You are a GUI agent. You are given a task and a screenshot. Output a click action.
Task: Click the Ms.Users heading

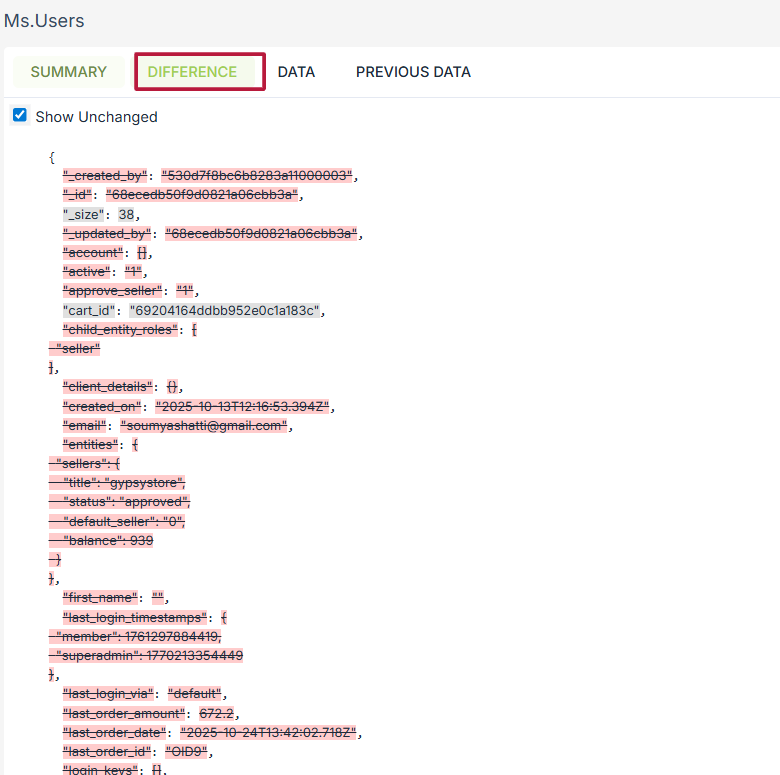(x=44, y=20)
